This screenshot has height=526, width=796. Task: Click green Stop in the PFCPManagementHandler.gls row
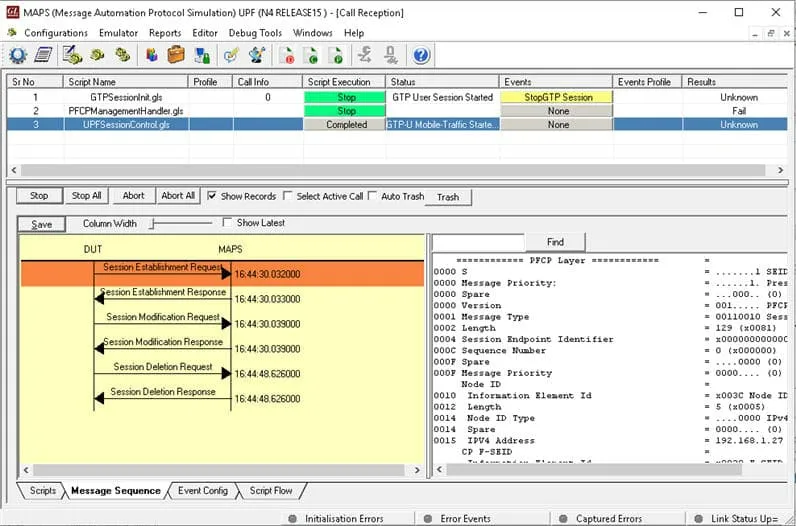pyautogui.click(x=347, y=111)
